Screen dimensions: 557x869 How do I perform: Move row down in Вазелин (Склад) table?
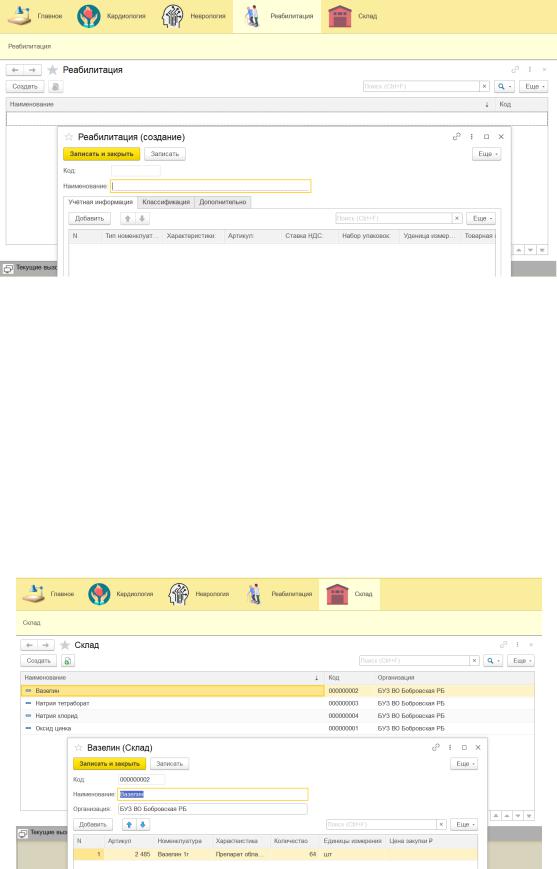coord(142,825)
